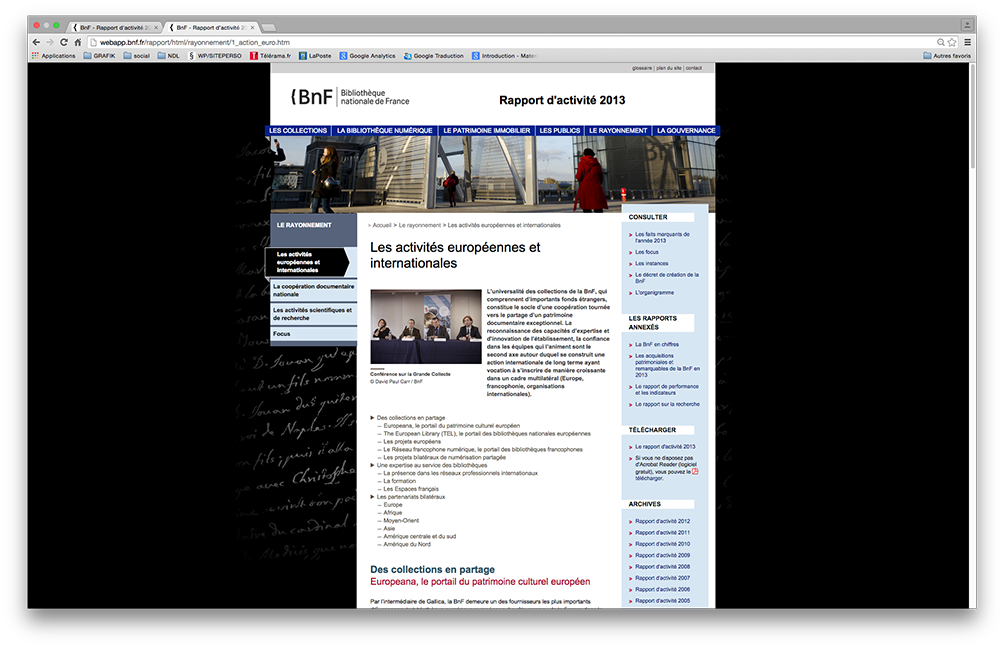The image size is (1004, 648).
Task: Open LA BIBLIOTHÈQUE NUMÉRIQUE menu
Action: (384, 131)
